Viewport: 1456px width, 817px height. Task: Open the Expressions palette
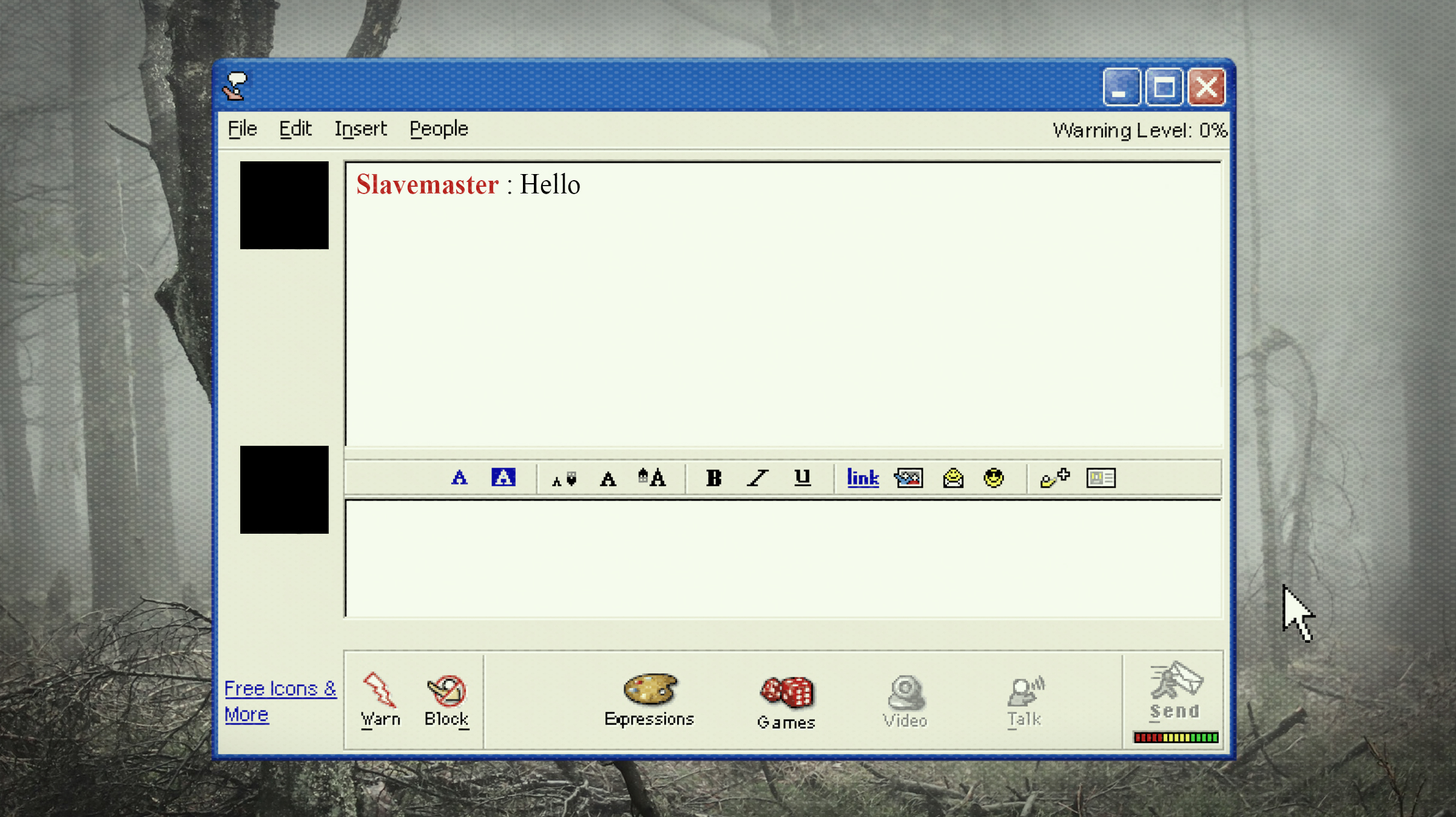click(x=649, y=701)
